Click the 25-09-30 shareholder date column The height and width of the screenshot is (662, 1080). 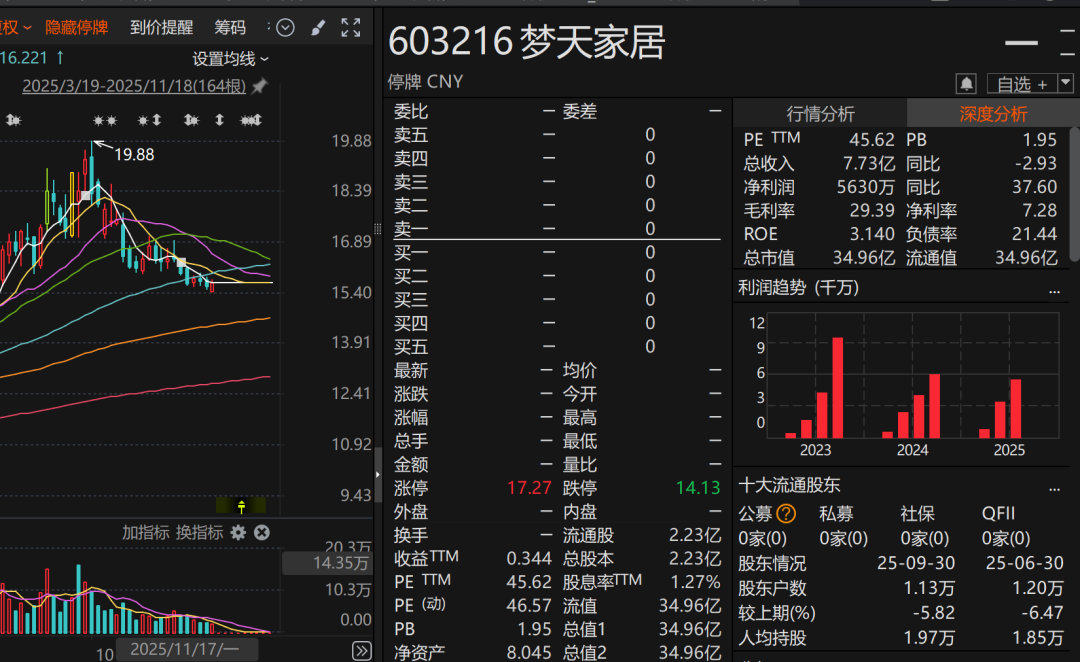point(915,563)
